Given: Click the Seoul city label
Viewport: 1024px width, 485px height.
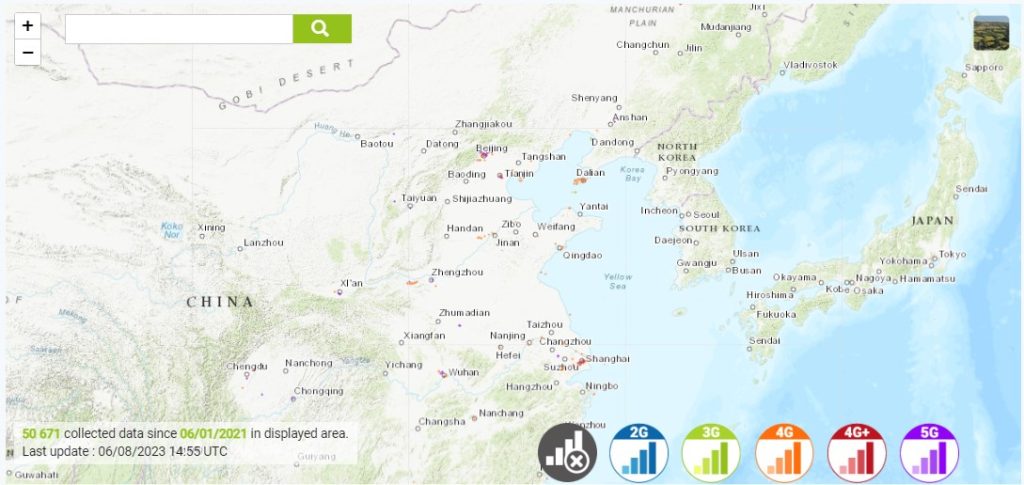Looking at the screenshot, I should coord(707,215).
